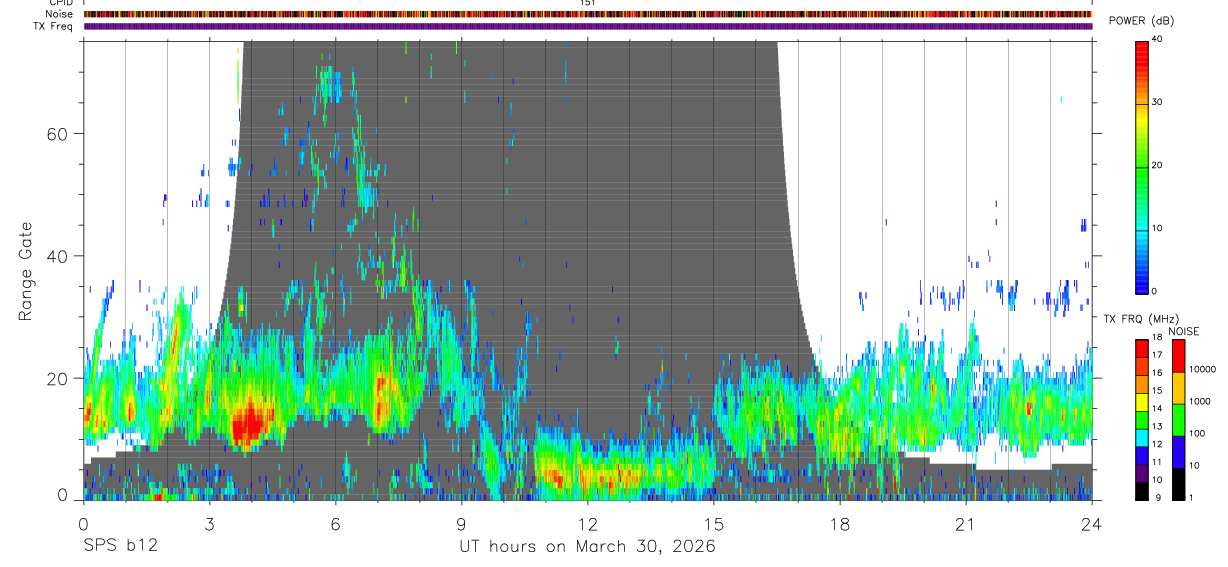Click the 15 tick on the UT hours axis
The height and width of the screenshot is (567, 1228).
tap(714, 524)
